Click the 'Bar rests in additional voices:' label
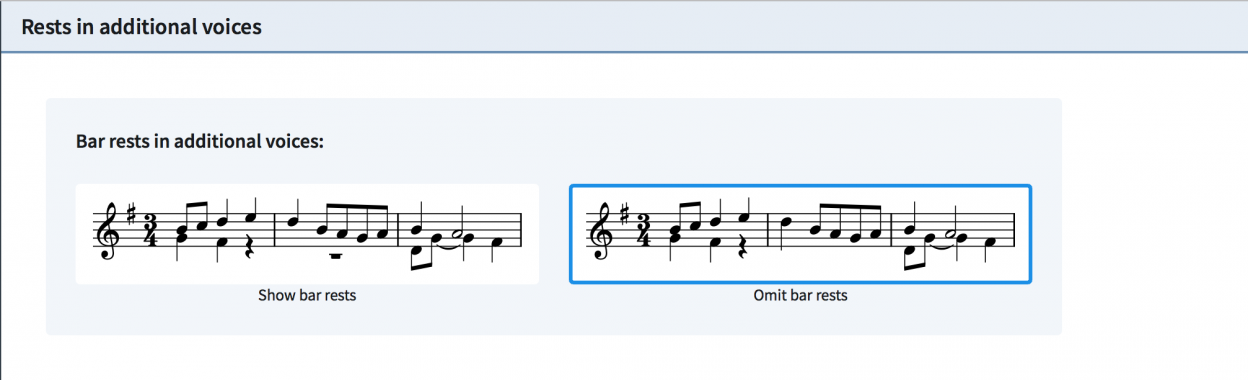This screenshot has height=380, width=1248. click(x=200, y=141)
